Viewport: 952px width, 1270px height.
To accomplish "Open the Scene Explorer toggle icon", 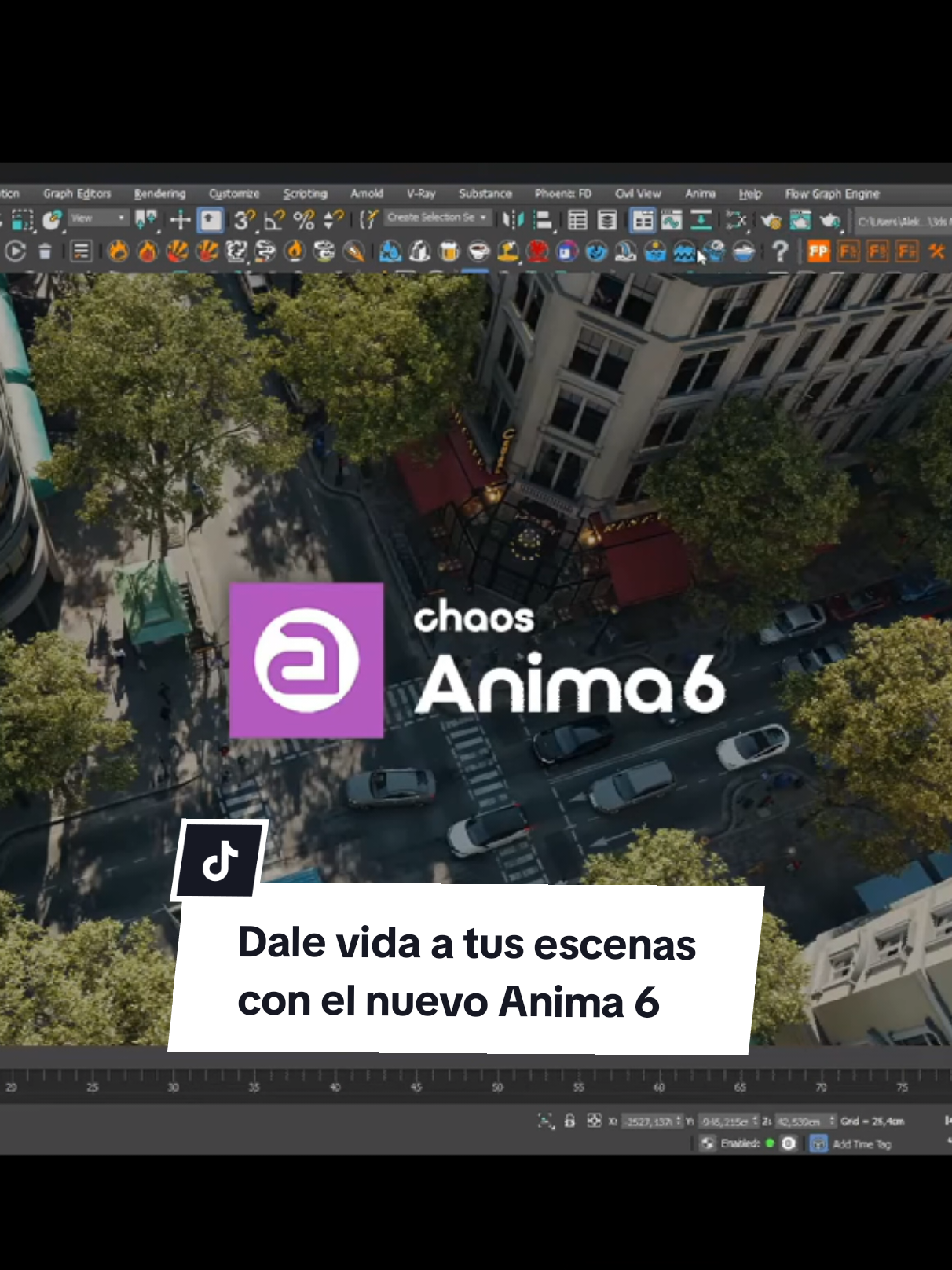I will [x=577, y=221].
